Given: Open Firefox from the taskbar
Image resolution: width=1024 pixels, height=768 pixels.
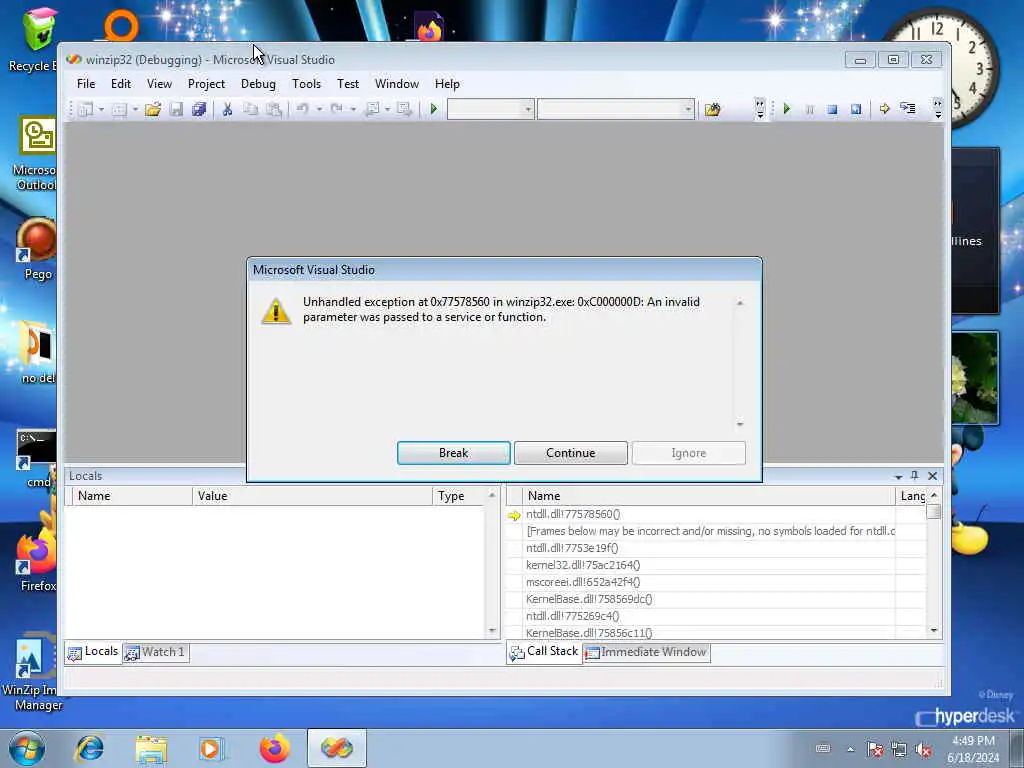Looking at the screenshot, I should pyautogui.click(x=275, y=748).
